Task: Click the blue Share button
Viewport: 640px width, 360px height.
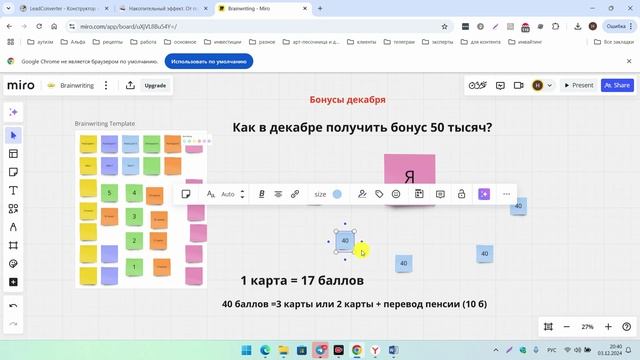Action: 617,85
